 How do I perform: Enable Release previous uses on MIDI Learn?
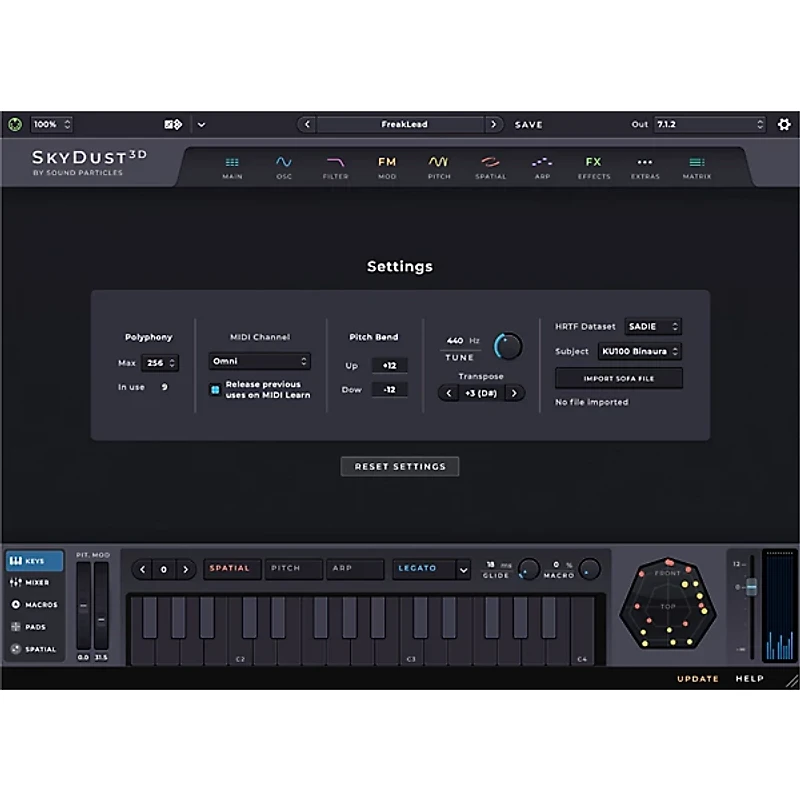click(214, 390)
